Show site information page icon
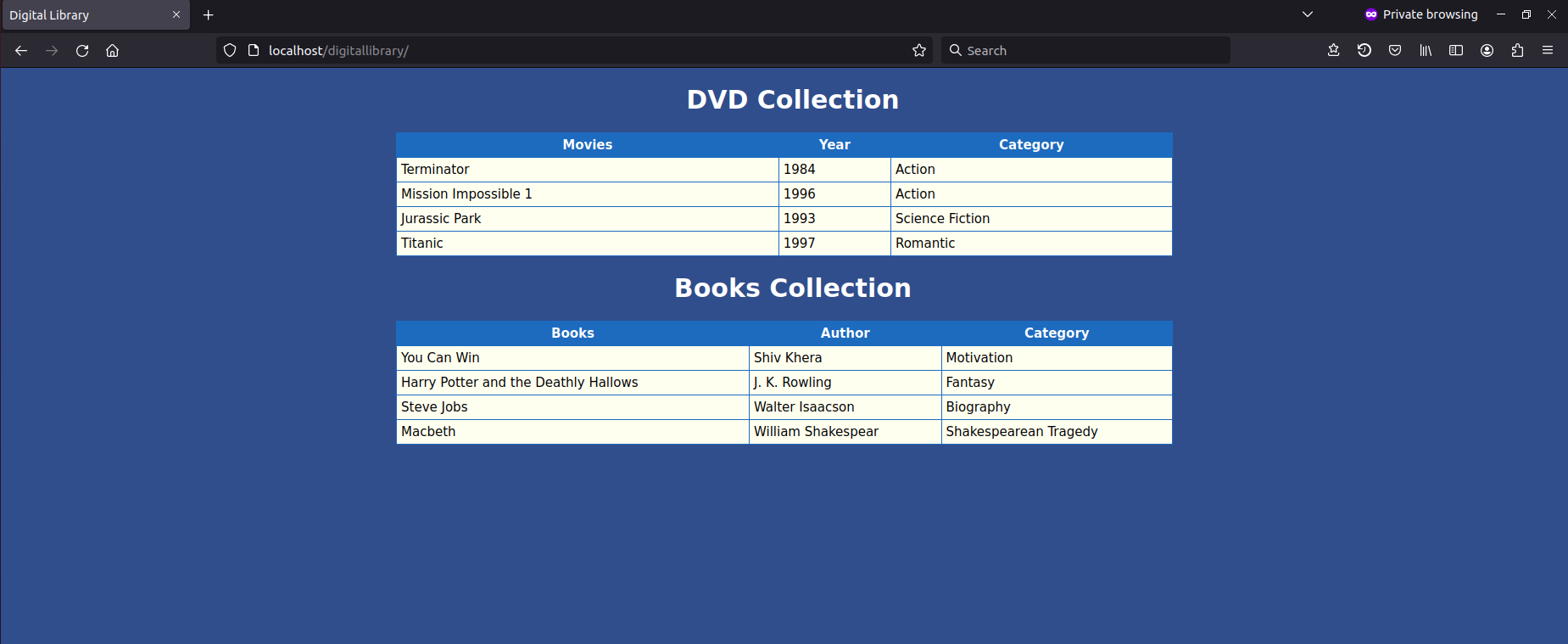The width and height of the screenshot is (1568, 644). 253,51
